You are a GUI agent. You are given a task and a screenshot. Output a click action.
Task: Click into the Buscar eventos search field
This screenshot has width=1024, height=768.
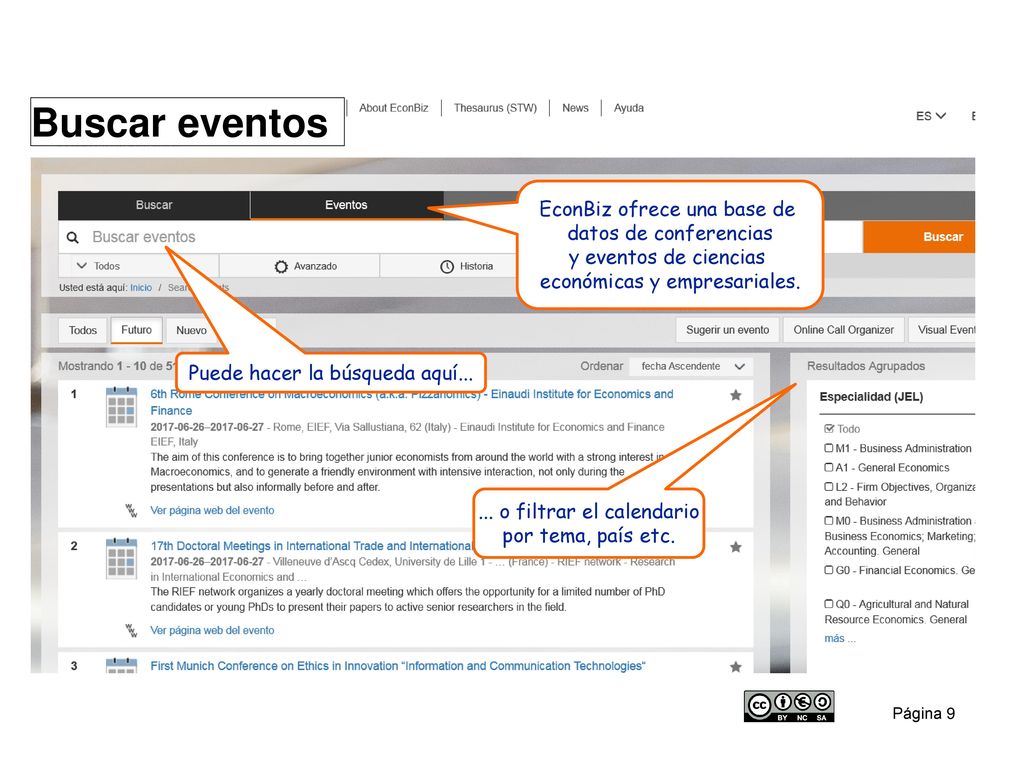[x=287, y=237]
